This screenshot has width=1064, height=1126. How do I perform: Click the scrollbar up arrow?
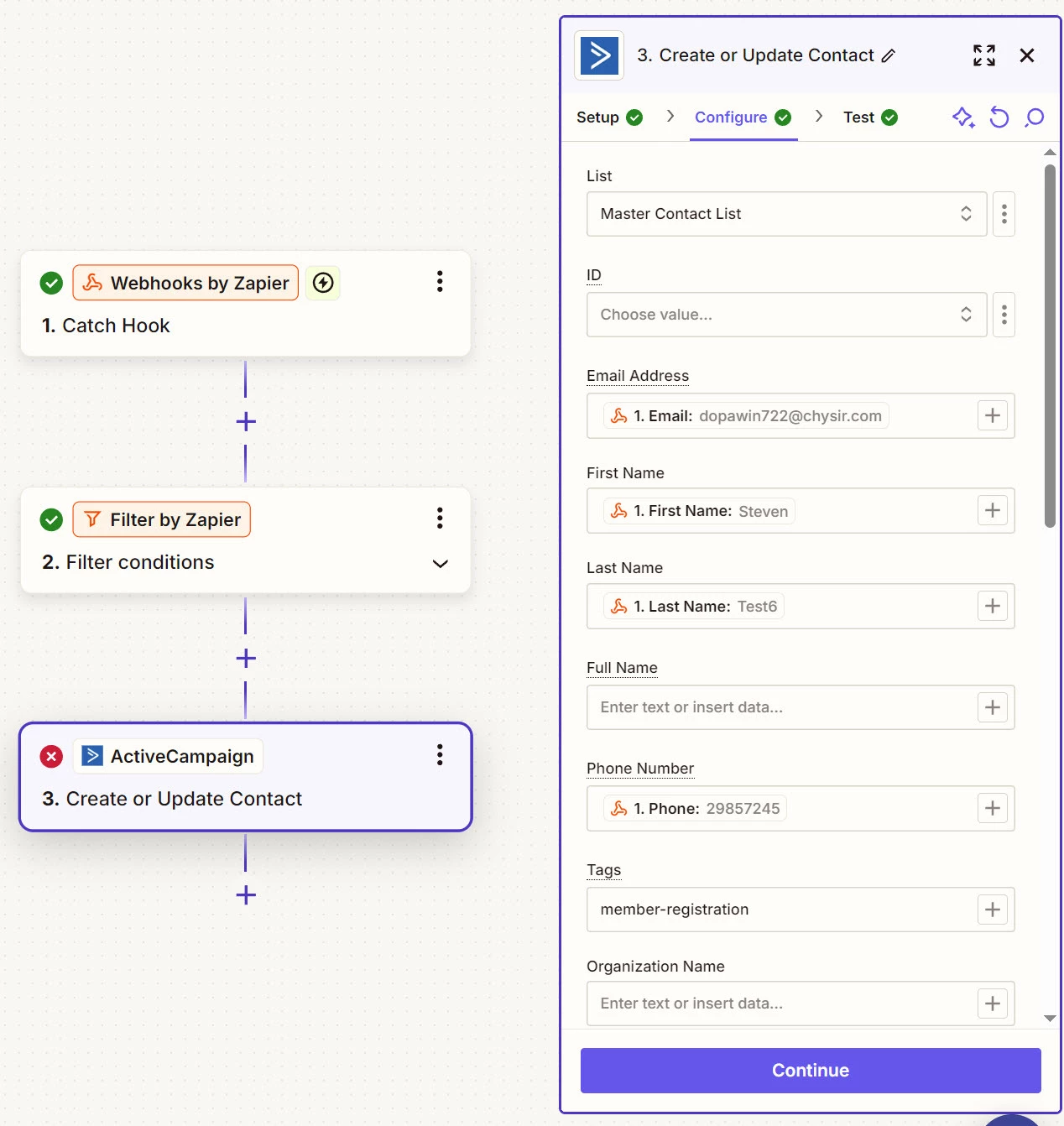[1050, 152]
